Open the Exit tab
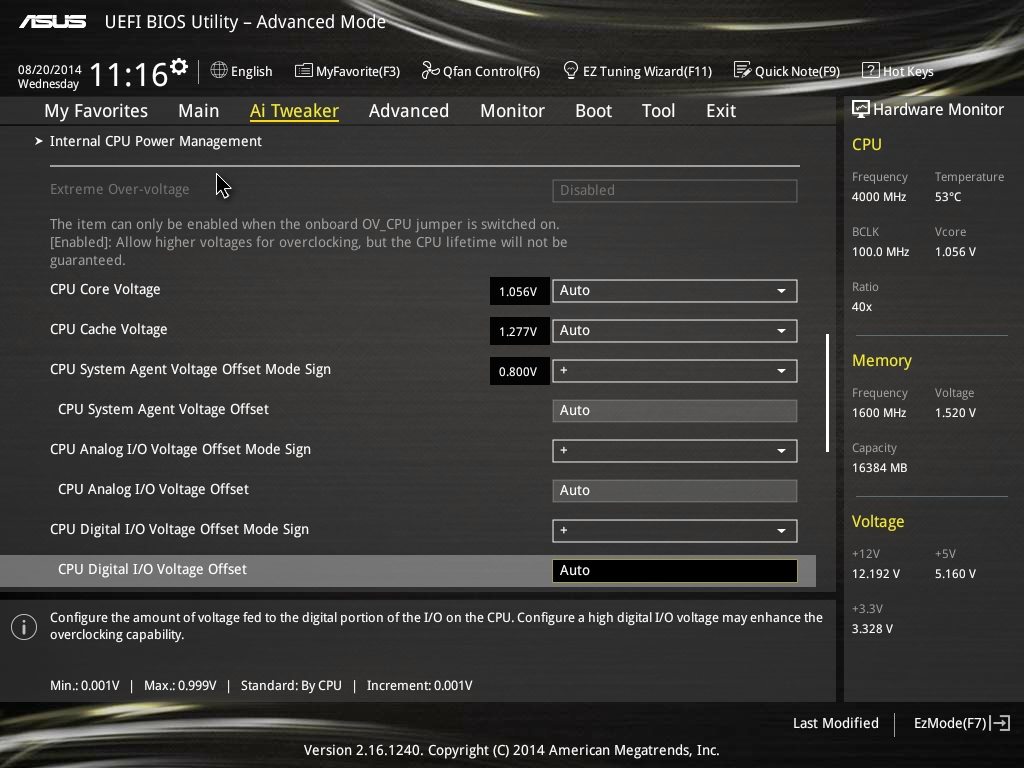1024x768 pixels. (x=721, y=110)
